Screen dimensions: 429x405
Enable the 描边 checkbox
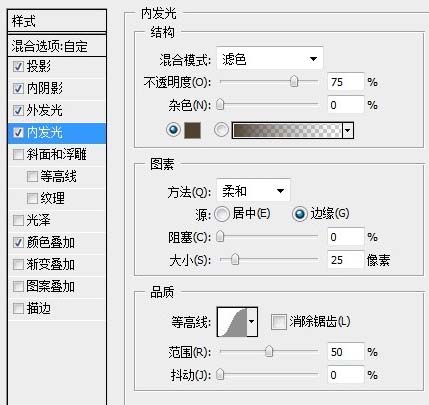pyautogui.click(x=18, y=309)
